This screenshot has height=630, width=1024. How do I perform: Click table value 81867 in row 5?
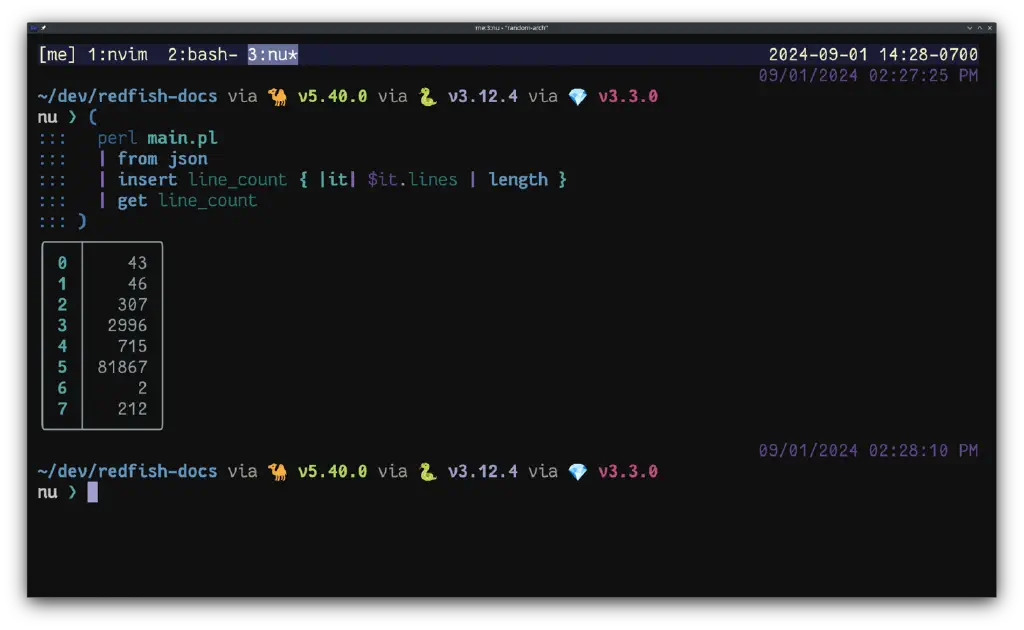[122, 368]
